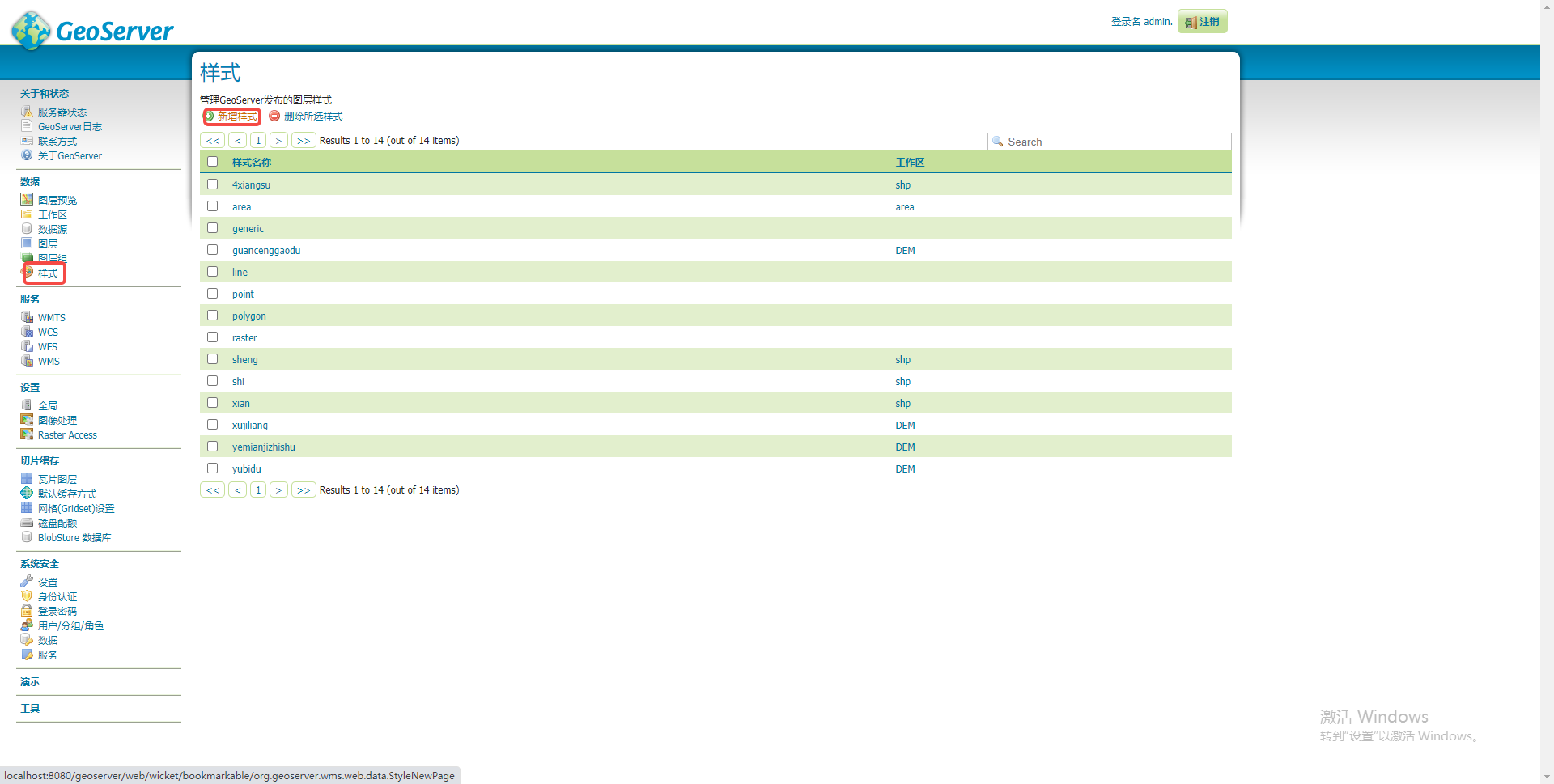The width and height of the screenshot is (1554, 784).
Task: Go to next page using top > button
Action: pos(278,141)
